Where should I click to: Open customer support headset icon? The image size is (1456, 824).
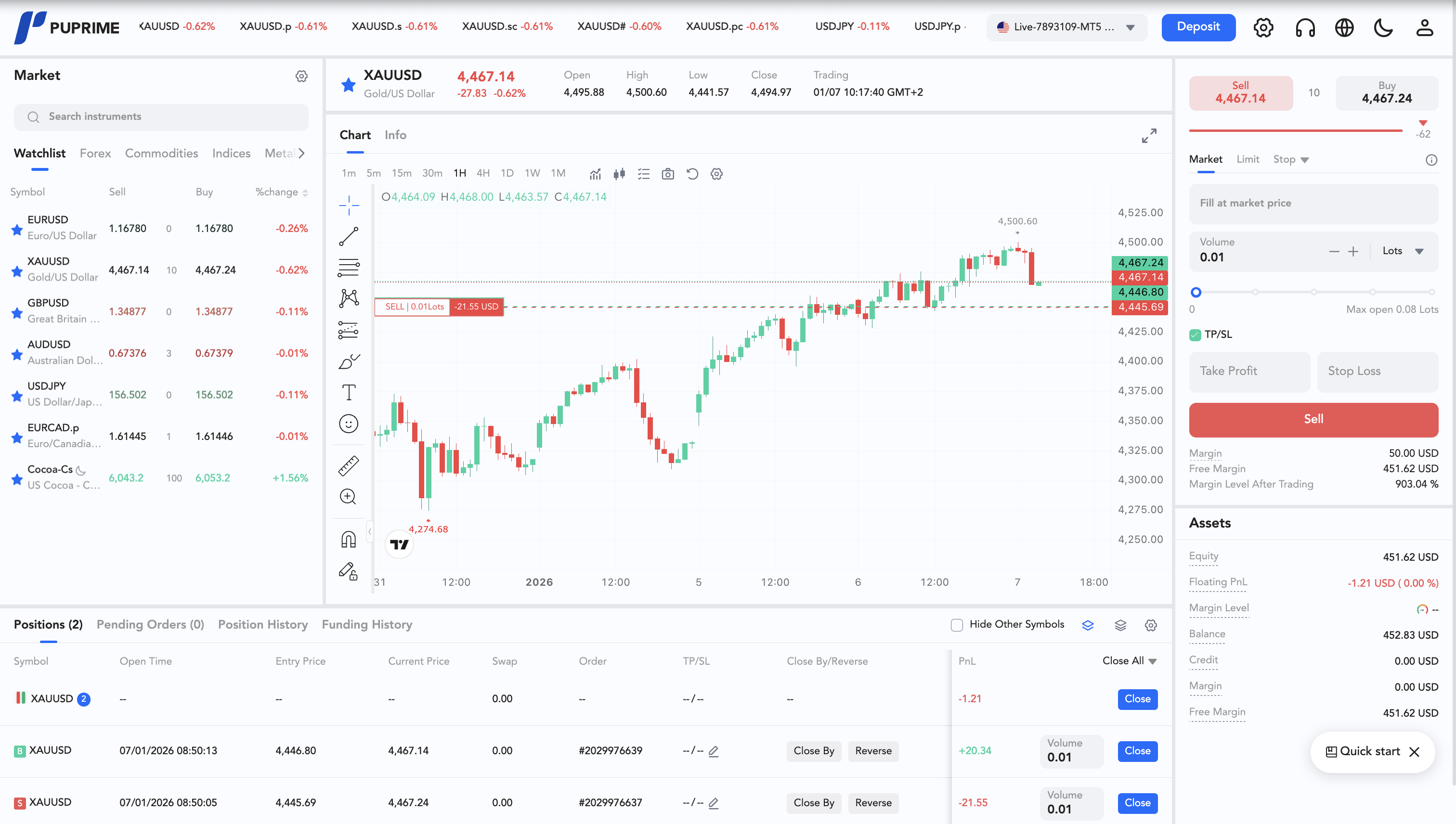(x=1305, y=27)
